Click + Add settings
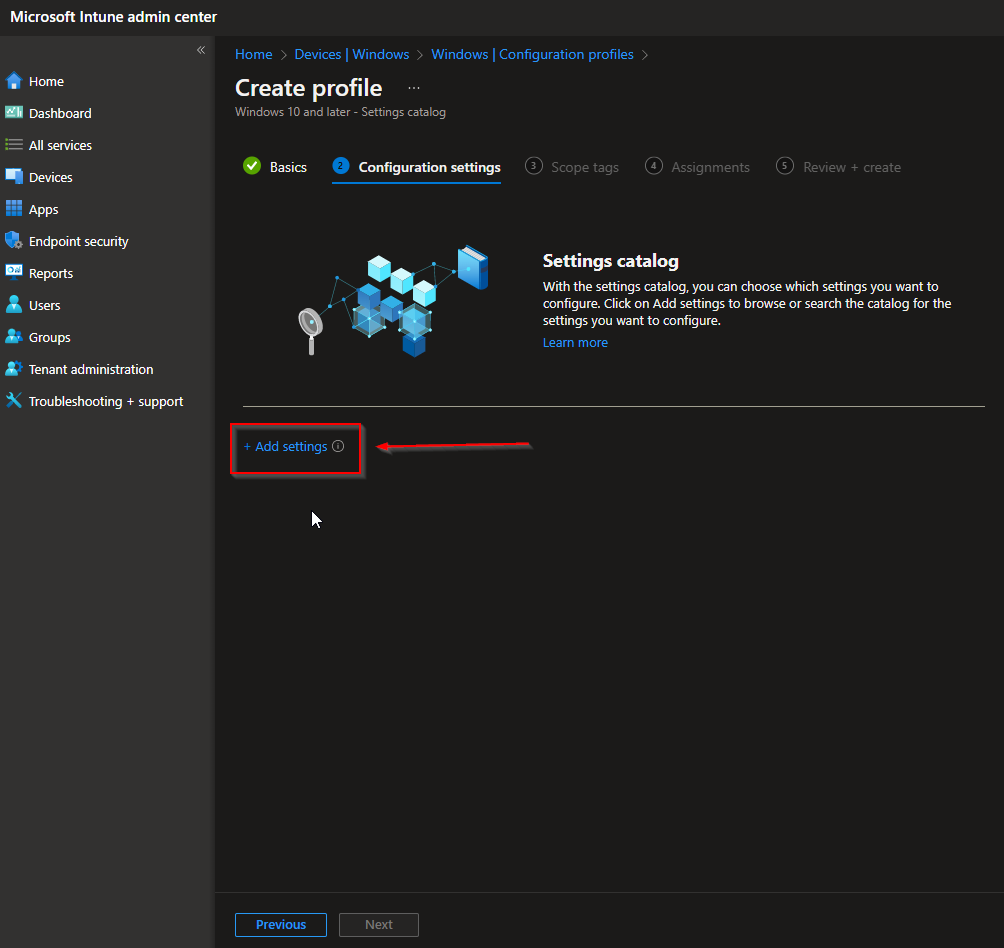 point(286,446)
